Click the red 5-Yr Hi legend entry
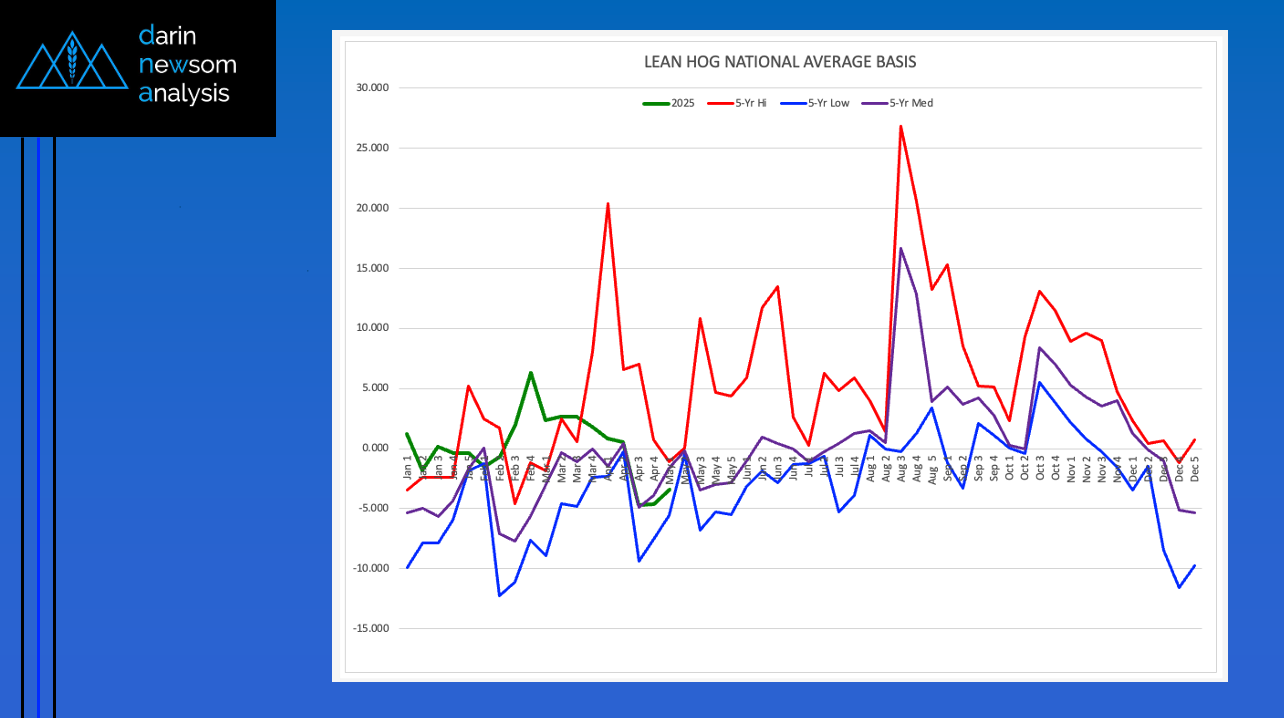The height and width of the screenshot is (718, 1284). 728,103
